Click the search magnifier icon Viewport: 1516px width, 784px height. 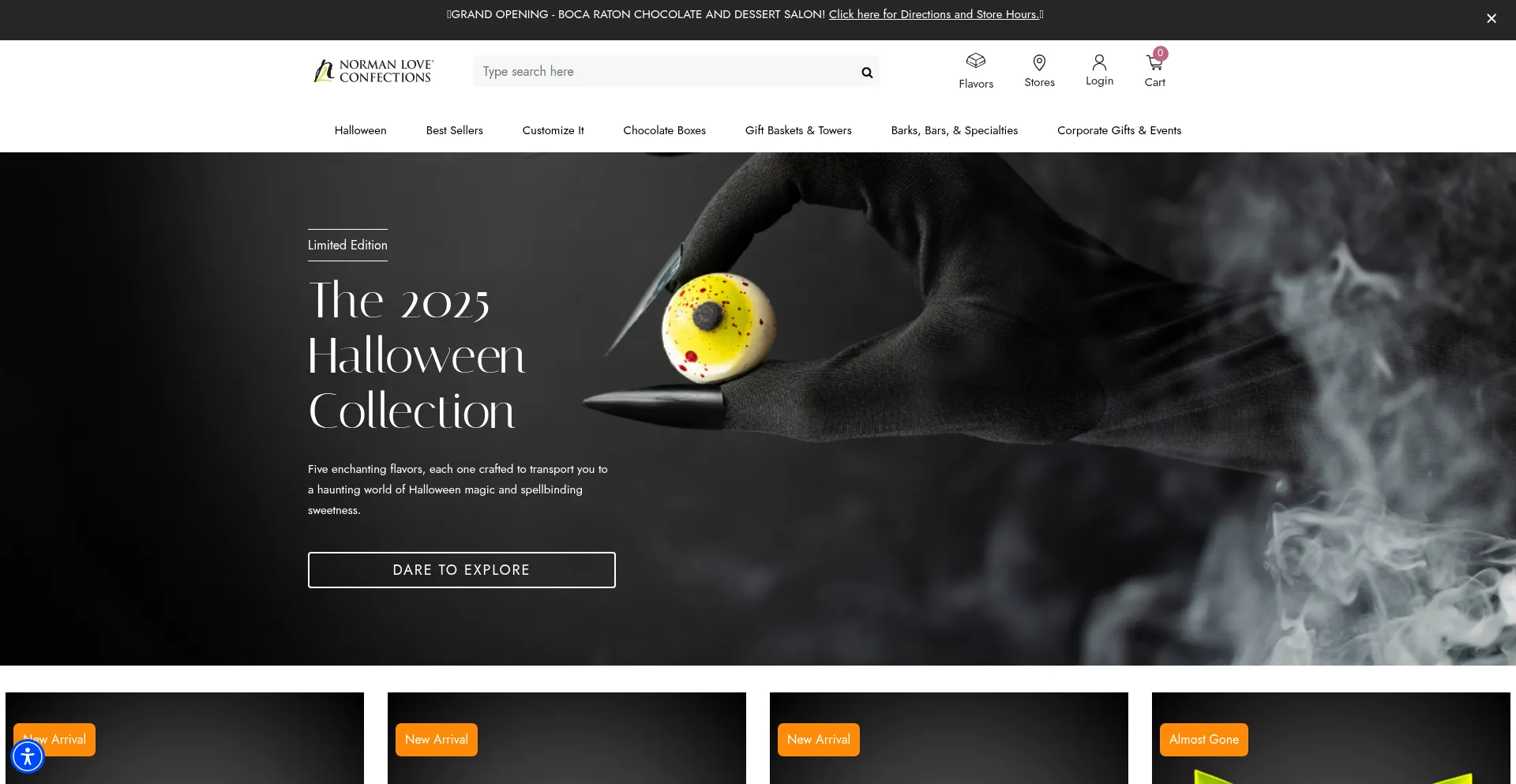(867, 73)
